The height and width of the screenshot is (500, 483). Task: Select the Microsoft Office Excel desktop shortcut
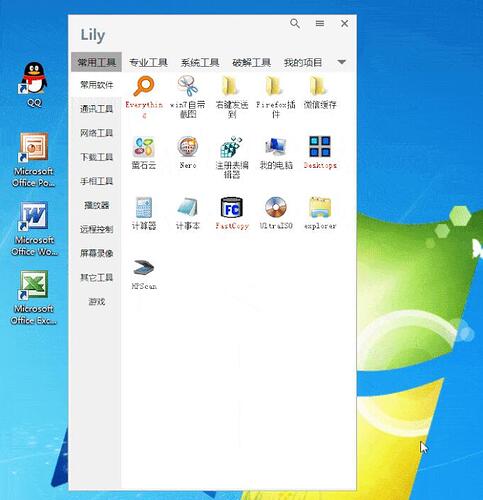point(34,298)
